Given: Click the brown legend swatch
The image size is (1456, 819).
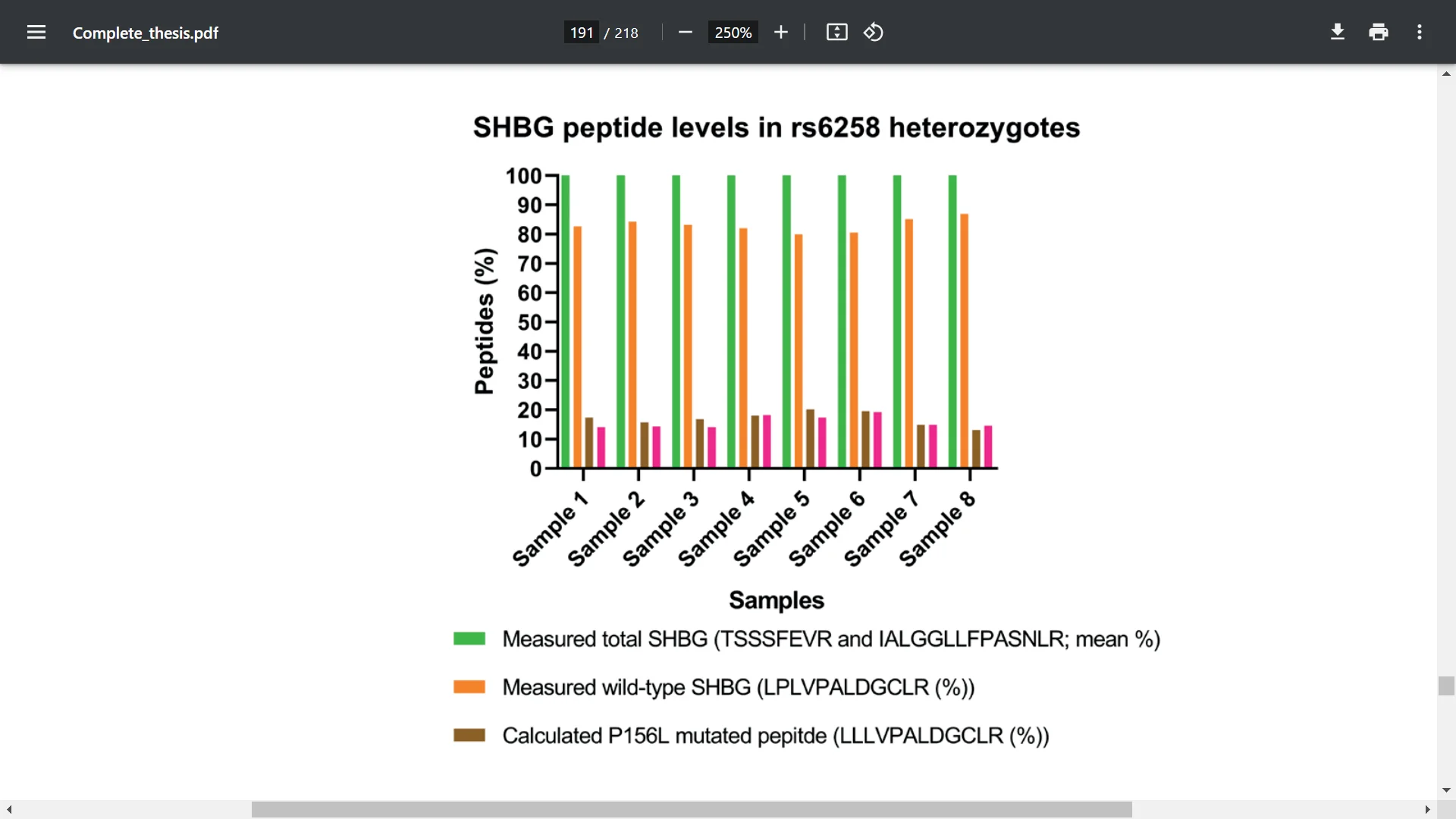Looking at the screenshot, I should click(469, 735).
